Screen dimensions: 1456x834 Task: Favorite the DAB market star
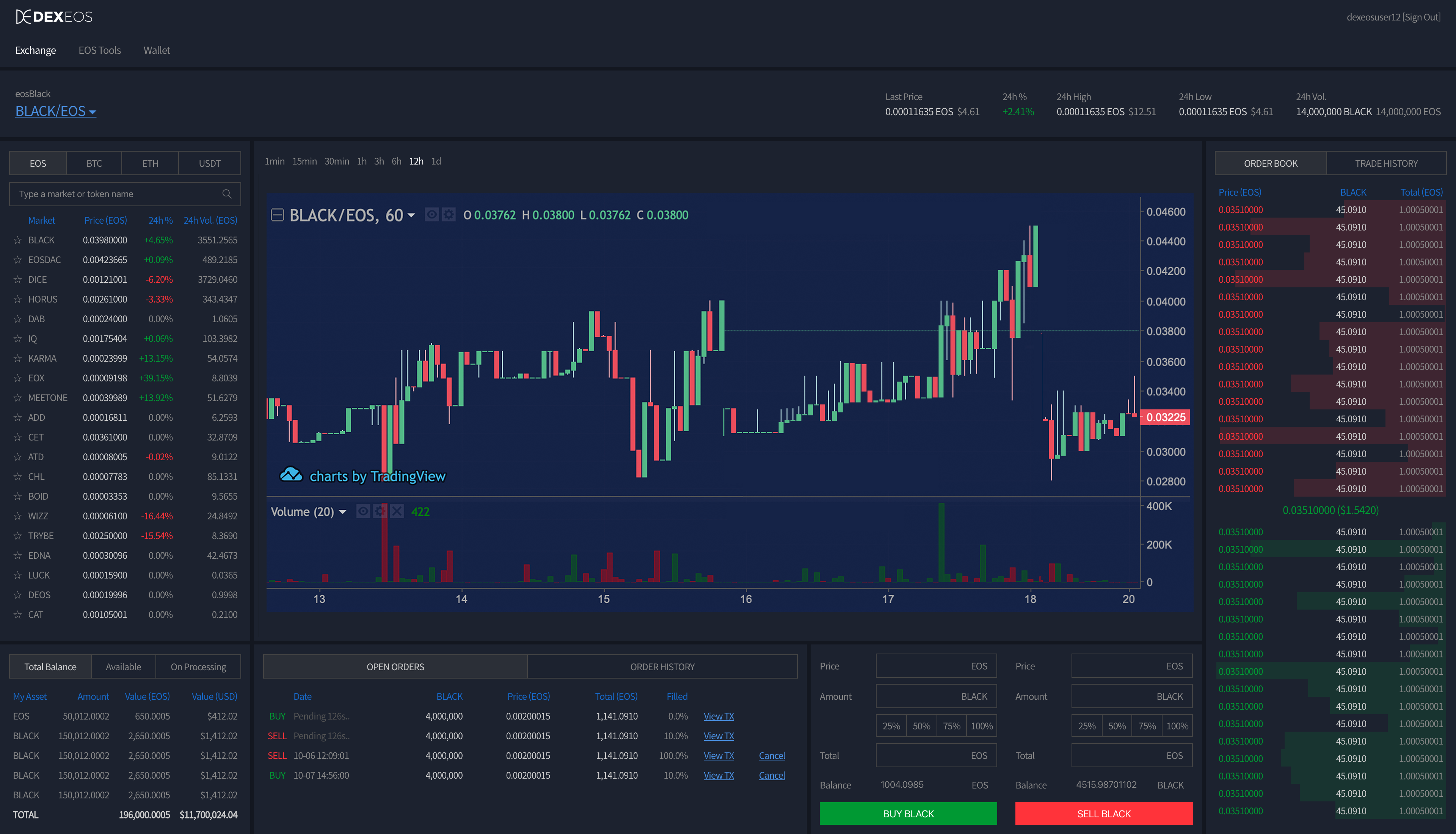tap(18, 319)
